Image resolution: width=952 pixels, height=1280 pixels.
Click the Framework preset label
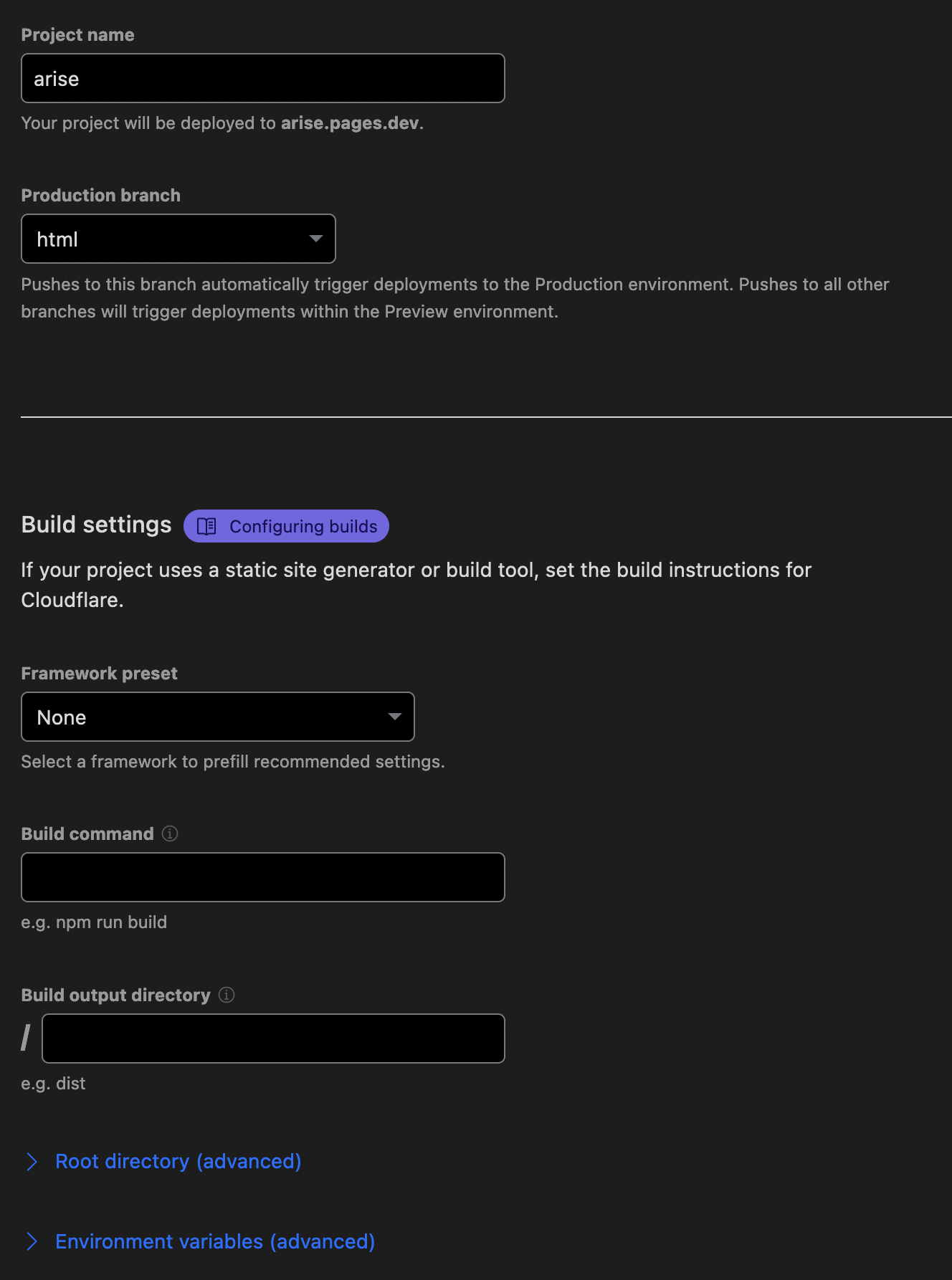pos(99,674)
